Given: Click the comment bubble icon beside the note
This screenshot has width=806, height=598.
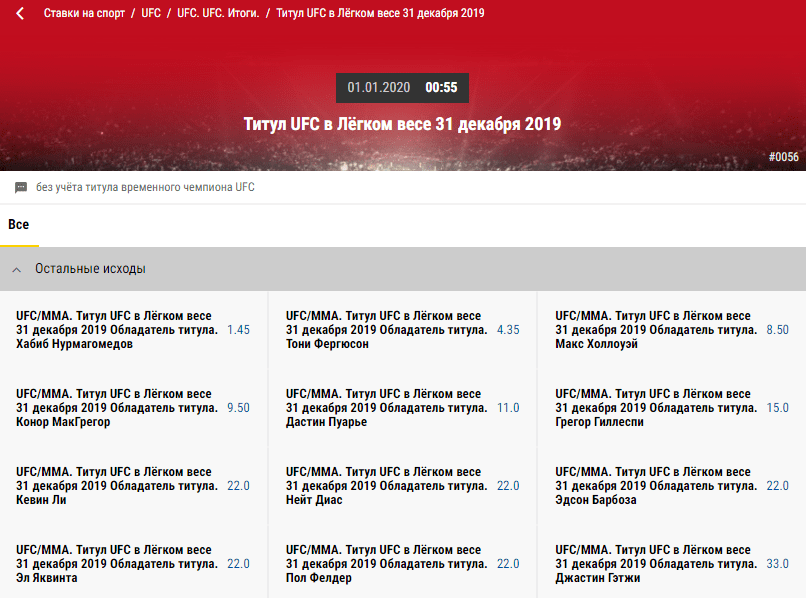Looking at the screenshot, I should point(21,188).
